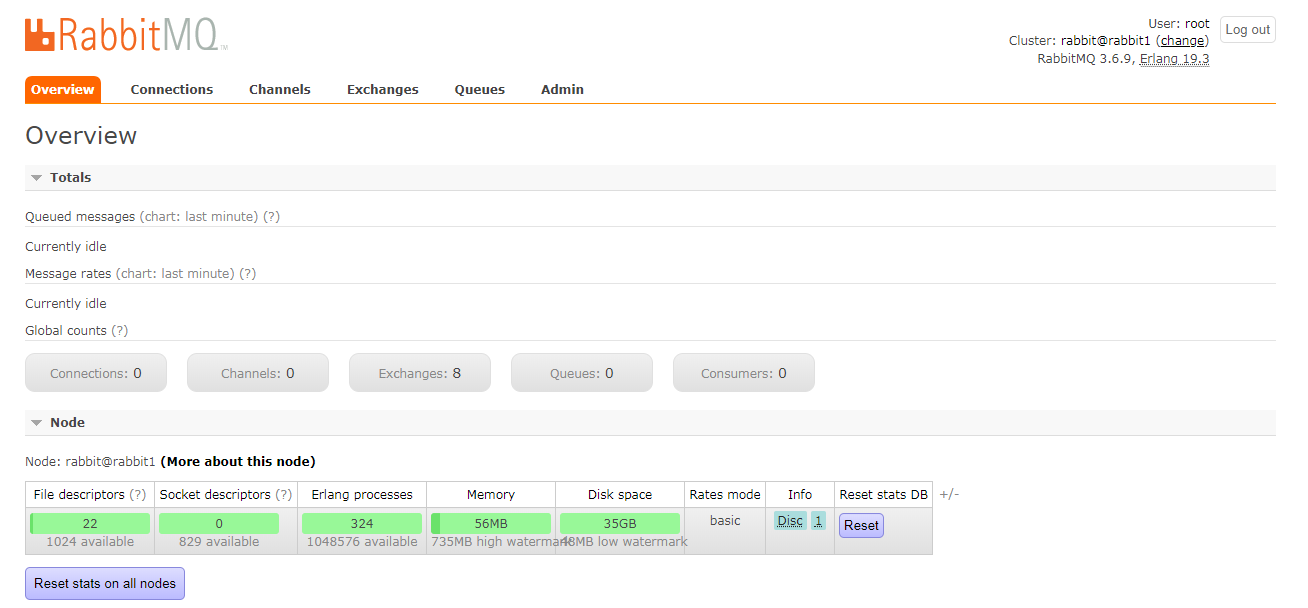Click the cluster name change link
Image resolution: width=1308 pixels, height=608 pixels.
1182,41
